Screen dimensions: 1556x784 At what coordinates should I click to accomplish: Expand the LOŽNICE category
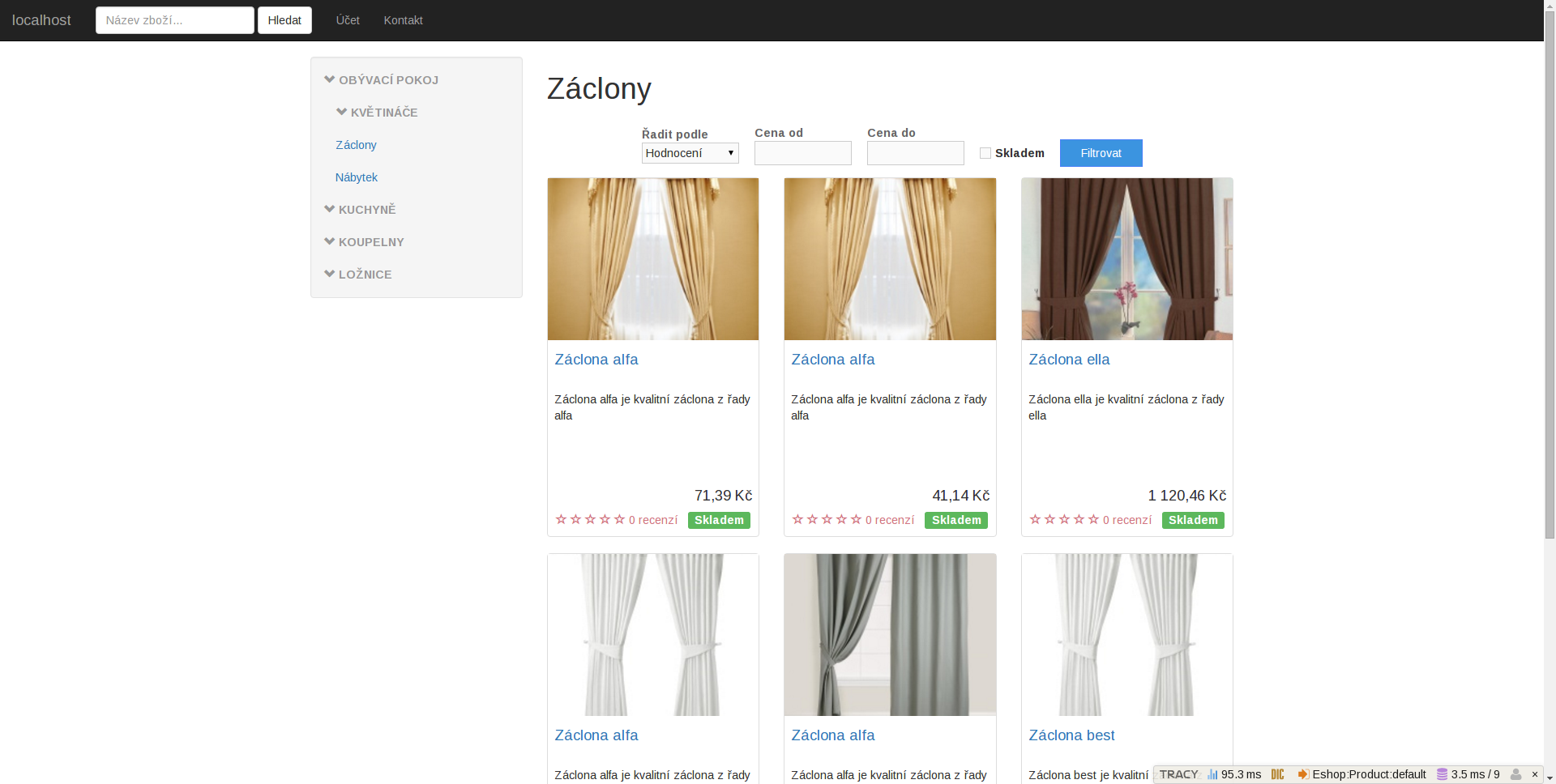point(357,275)
